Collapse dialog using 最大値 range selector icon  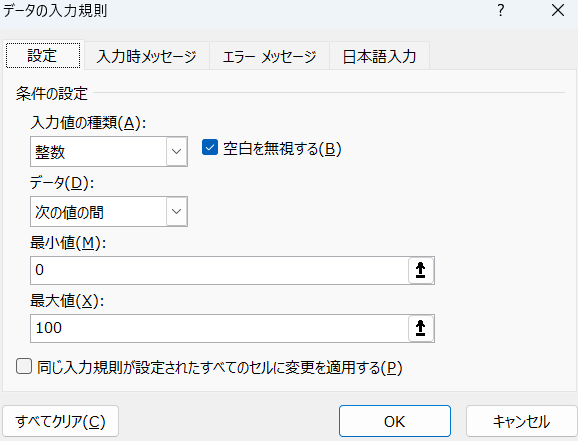[x=421, y=328]
